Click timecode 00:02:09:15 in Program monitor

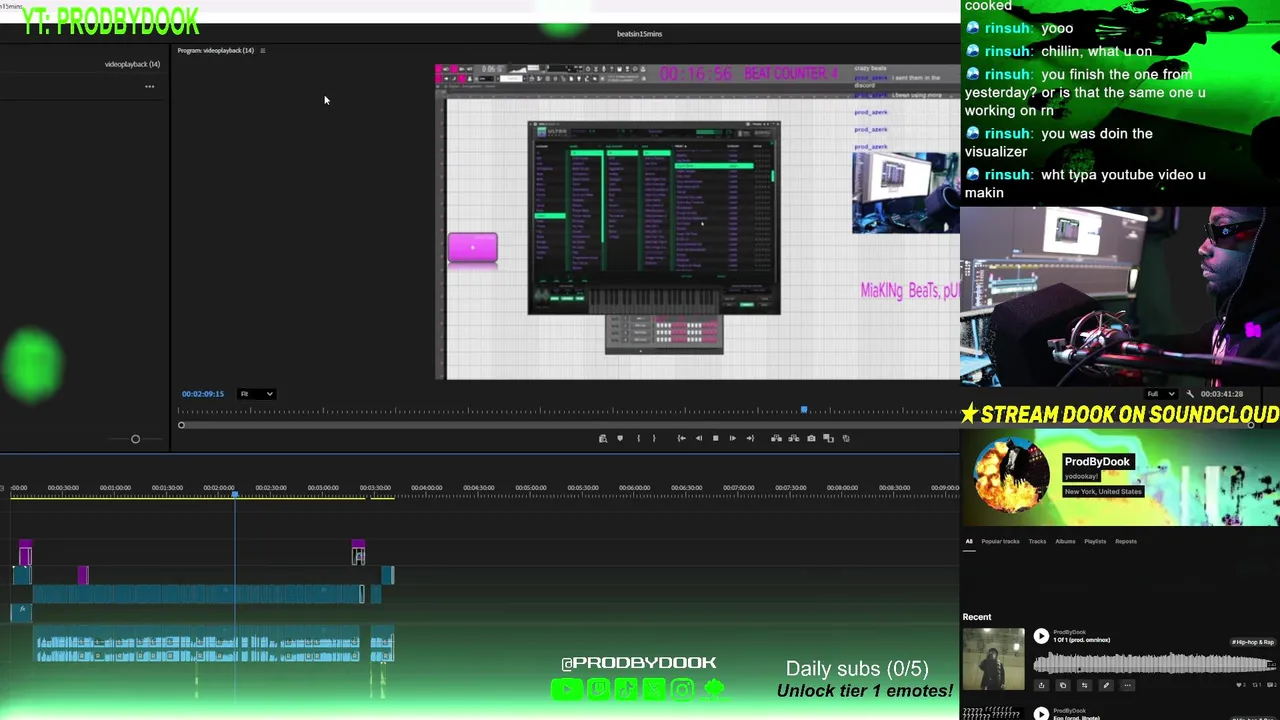tap(203, 394)
